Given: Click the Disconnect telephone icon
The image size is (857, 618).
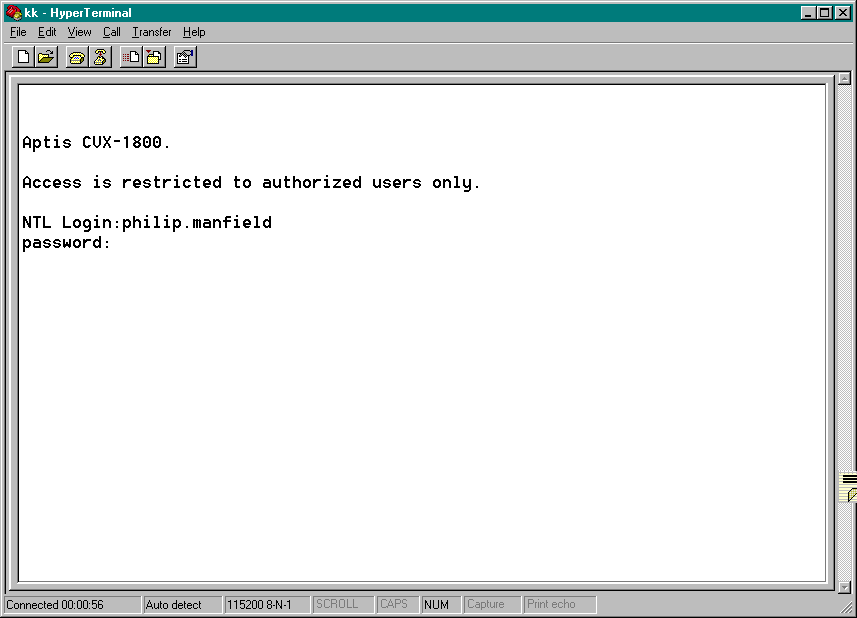Looking at the screenshot, I should click(x=100, y=57).
